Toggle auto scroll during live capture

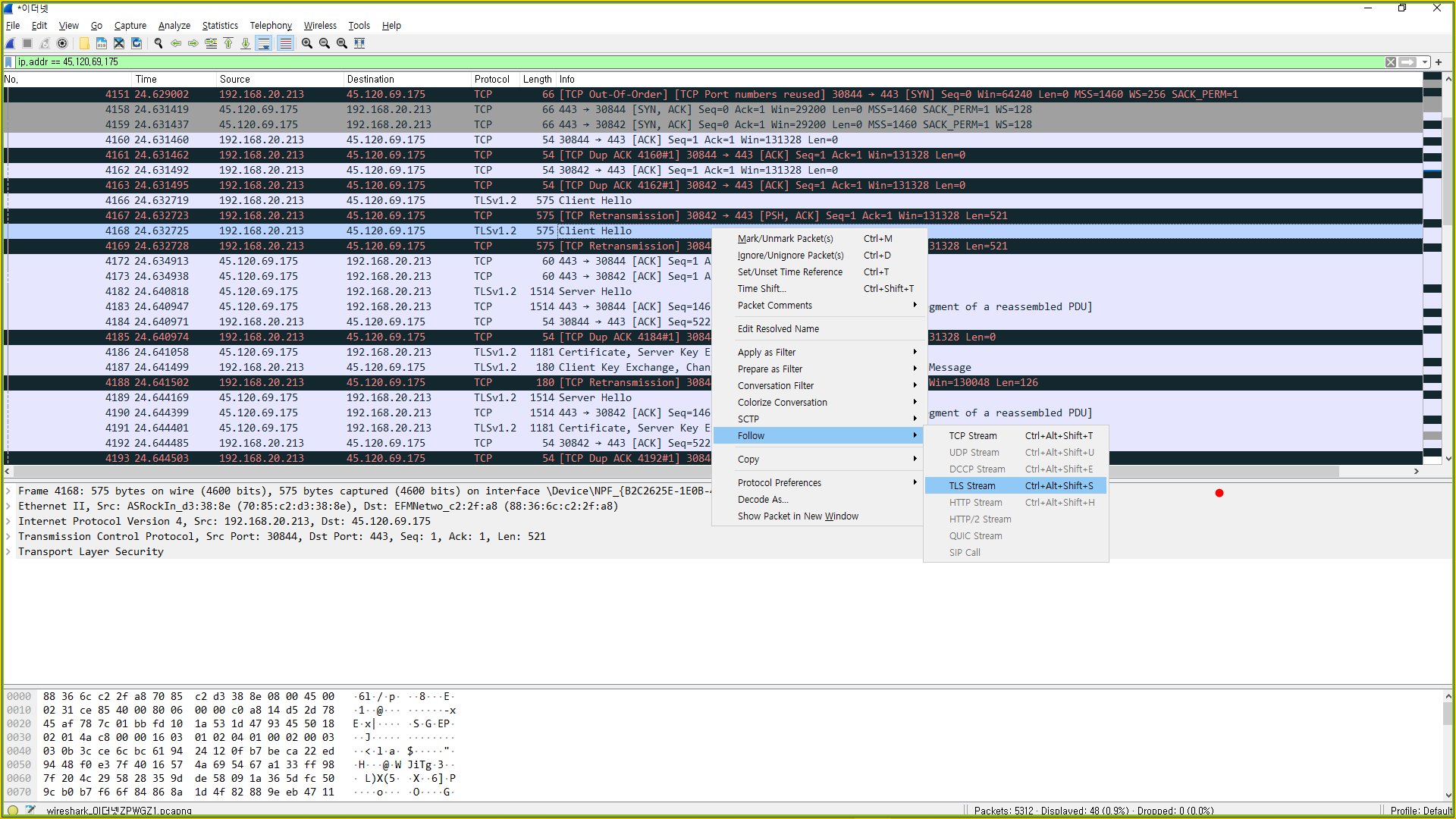click(x=264, y=43)
